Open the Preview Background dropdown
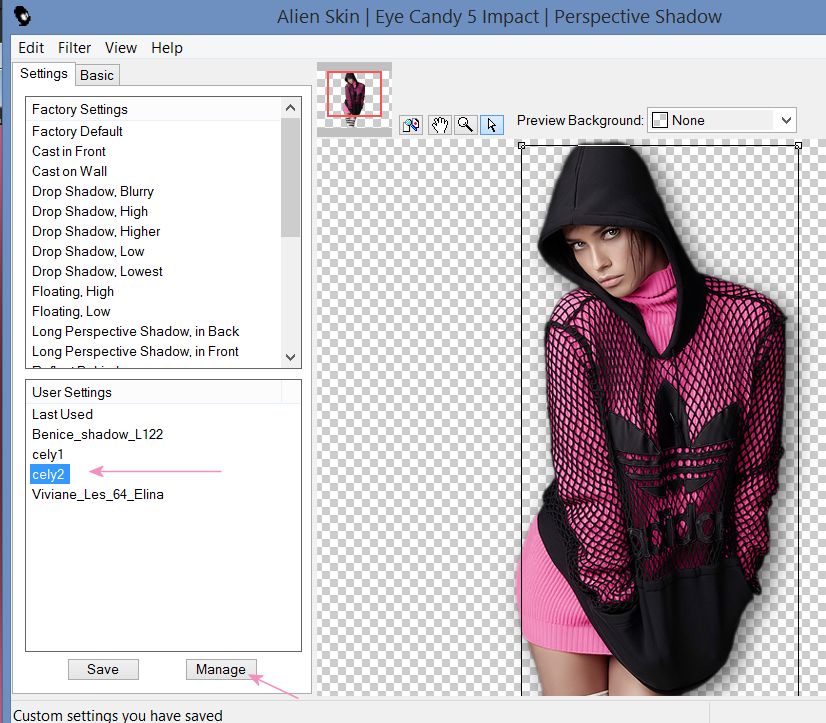826x723 pixels. click(722, 121)
